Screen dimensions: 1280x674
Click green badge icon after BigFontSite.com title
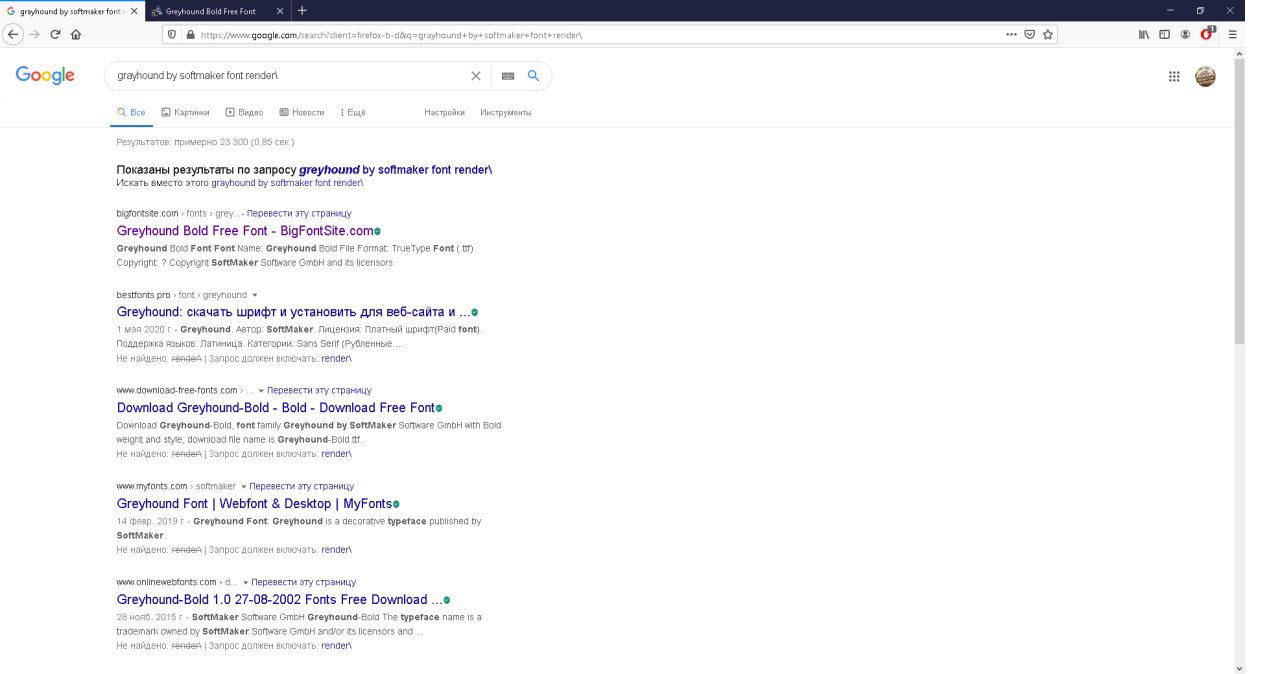[x=377, y=232]
